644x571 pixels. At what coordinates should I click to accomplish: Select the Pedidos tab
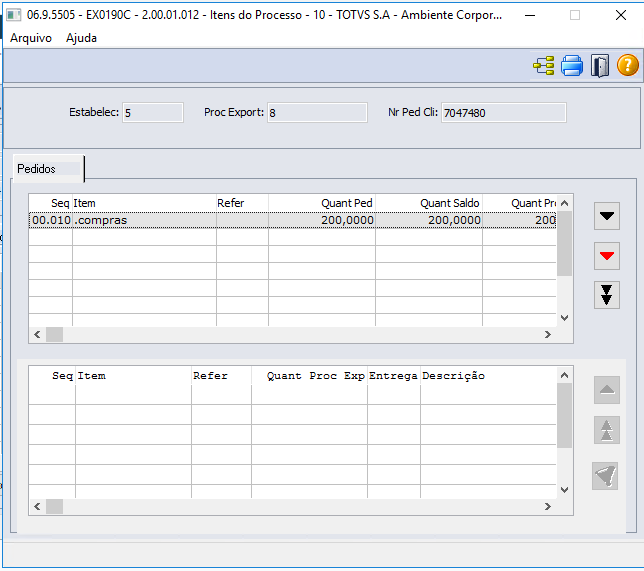pos(48,169)
